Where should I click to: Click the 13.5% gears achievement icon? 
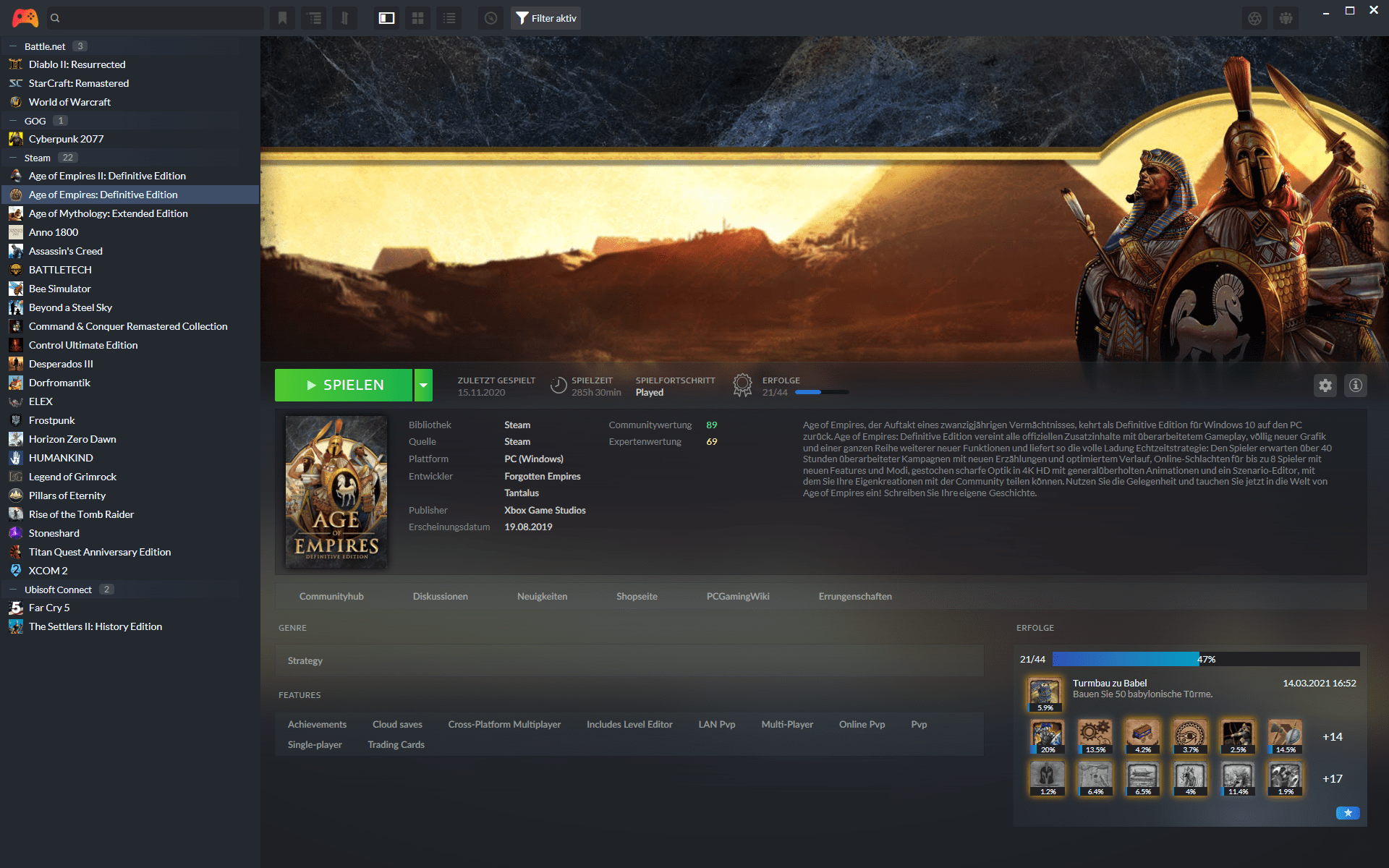pos(1095,736)
